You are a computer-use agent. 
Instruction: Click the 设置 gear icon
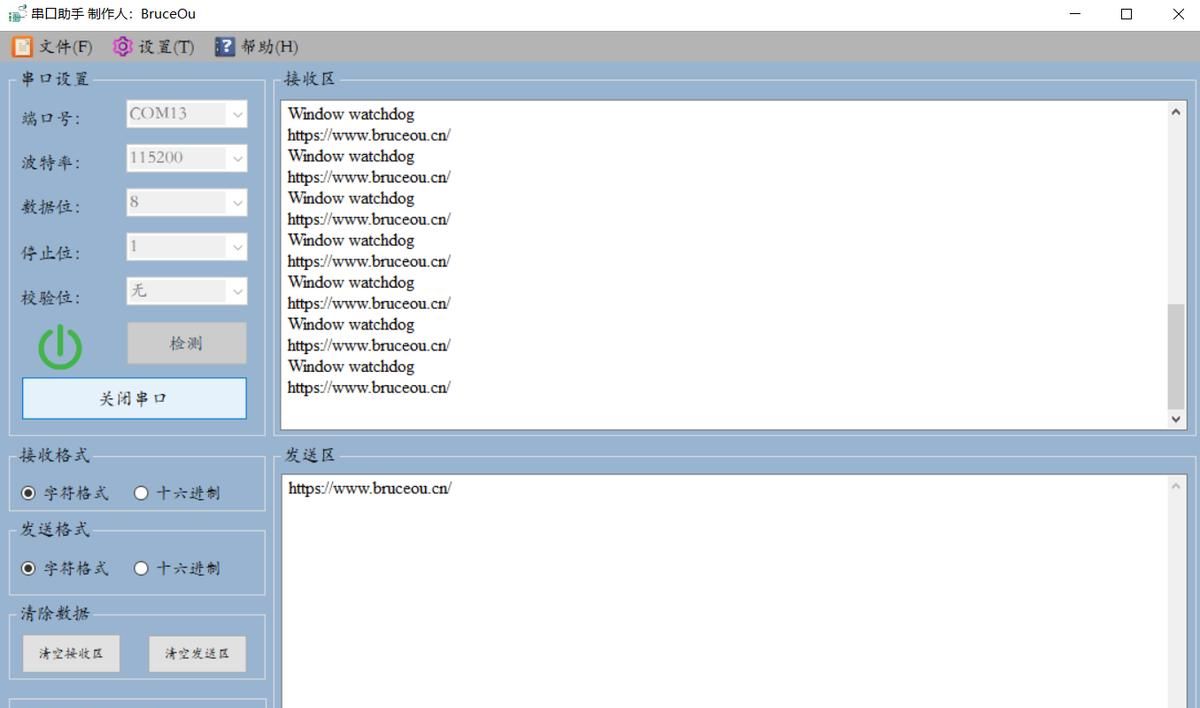(122, 47)
